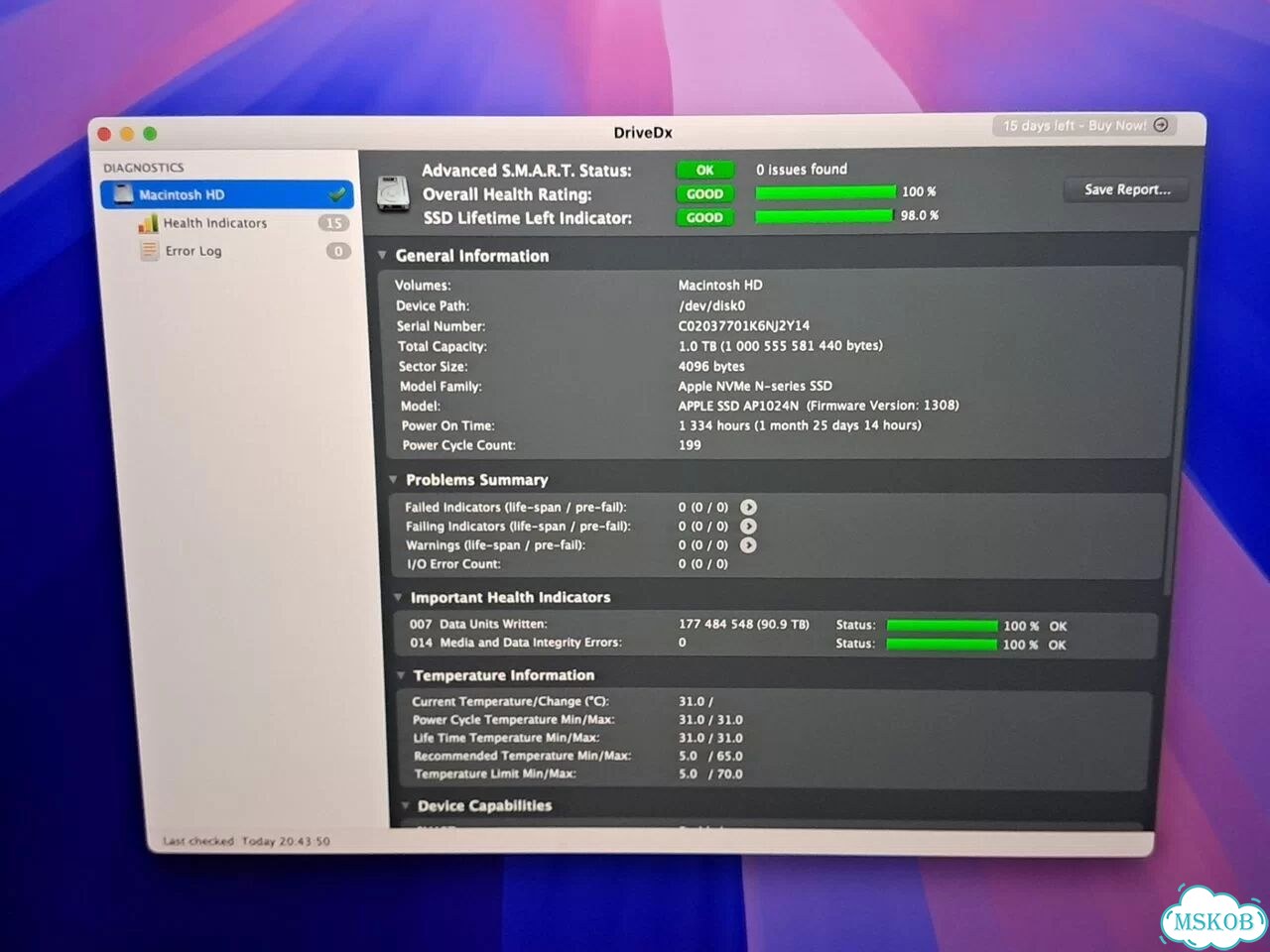Click the model APPLE SSD AP1024N text
The width and height of the screenshot is (1270, 952).
tap(738, 405)
